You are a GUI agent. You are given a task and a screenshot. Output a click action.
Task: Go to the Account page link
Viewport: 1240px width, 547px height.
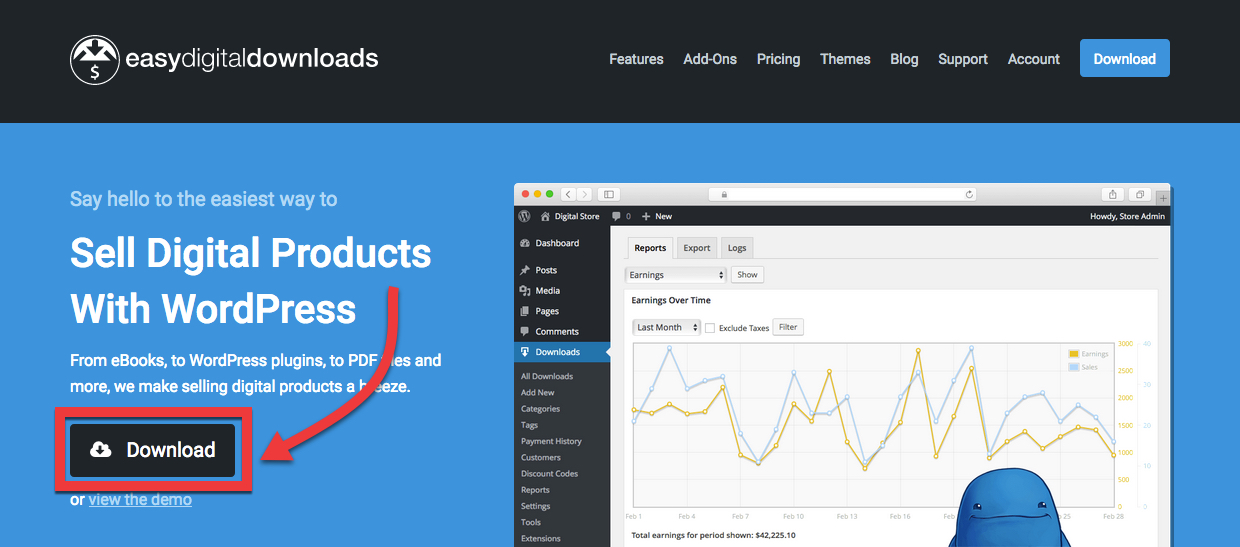(x=1033, y=59)
